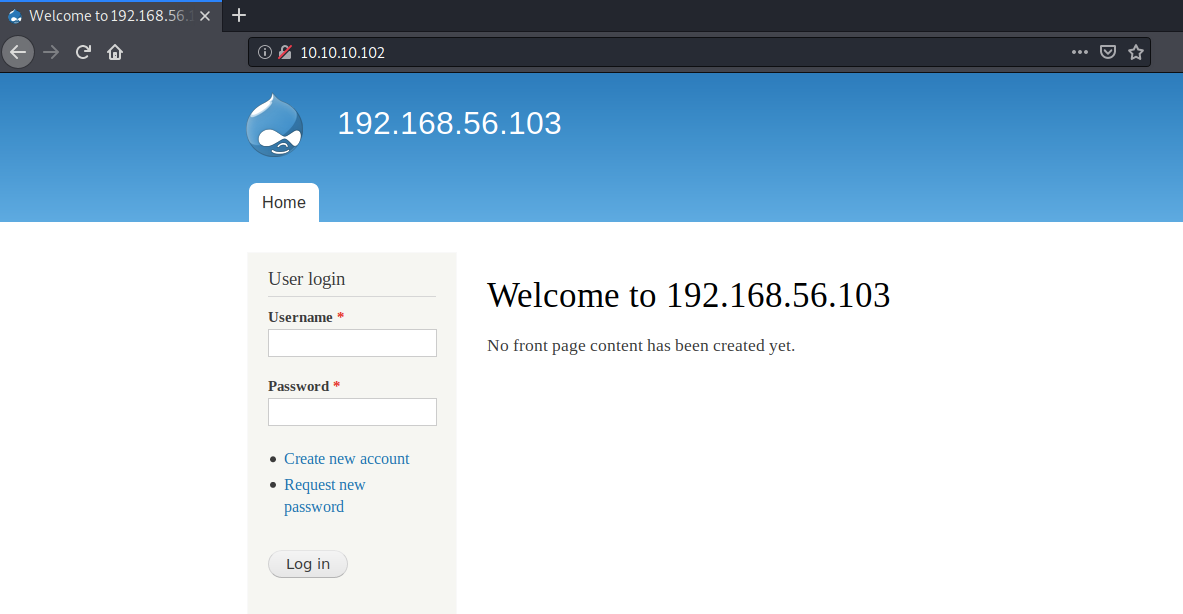Click the Username input field
Viewport: 1183px width, 614px height.
352,343
